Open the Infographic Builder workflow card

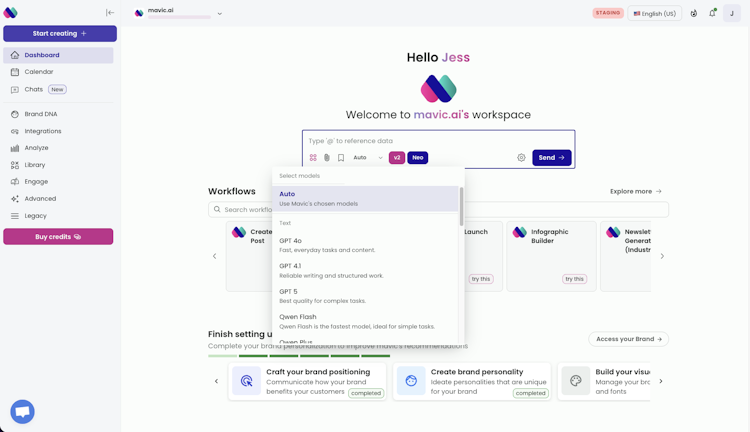click(x=551, y=256)
